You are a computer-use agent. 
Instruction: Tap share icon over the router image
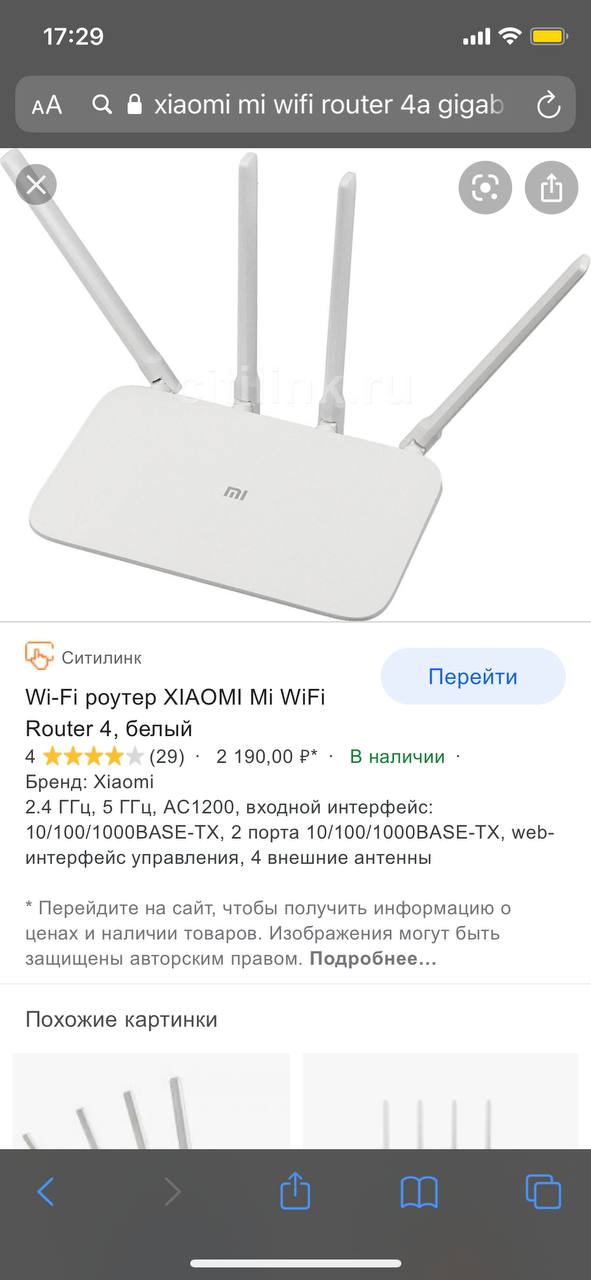(x=552, y=187)
